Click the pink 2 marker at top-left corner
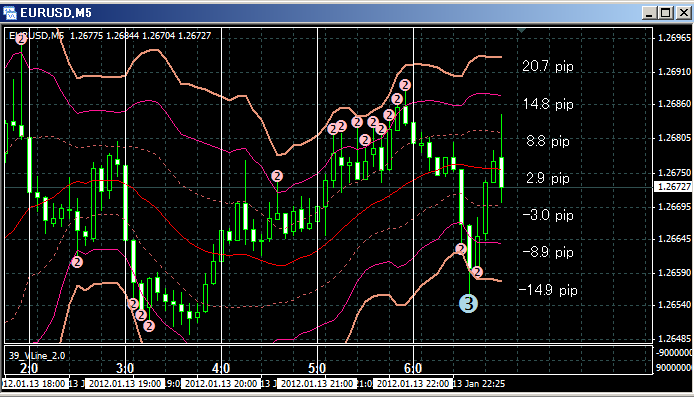The width and height of the screenshot is (694, 397). coord(21,39)
